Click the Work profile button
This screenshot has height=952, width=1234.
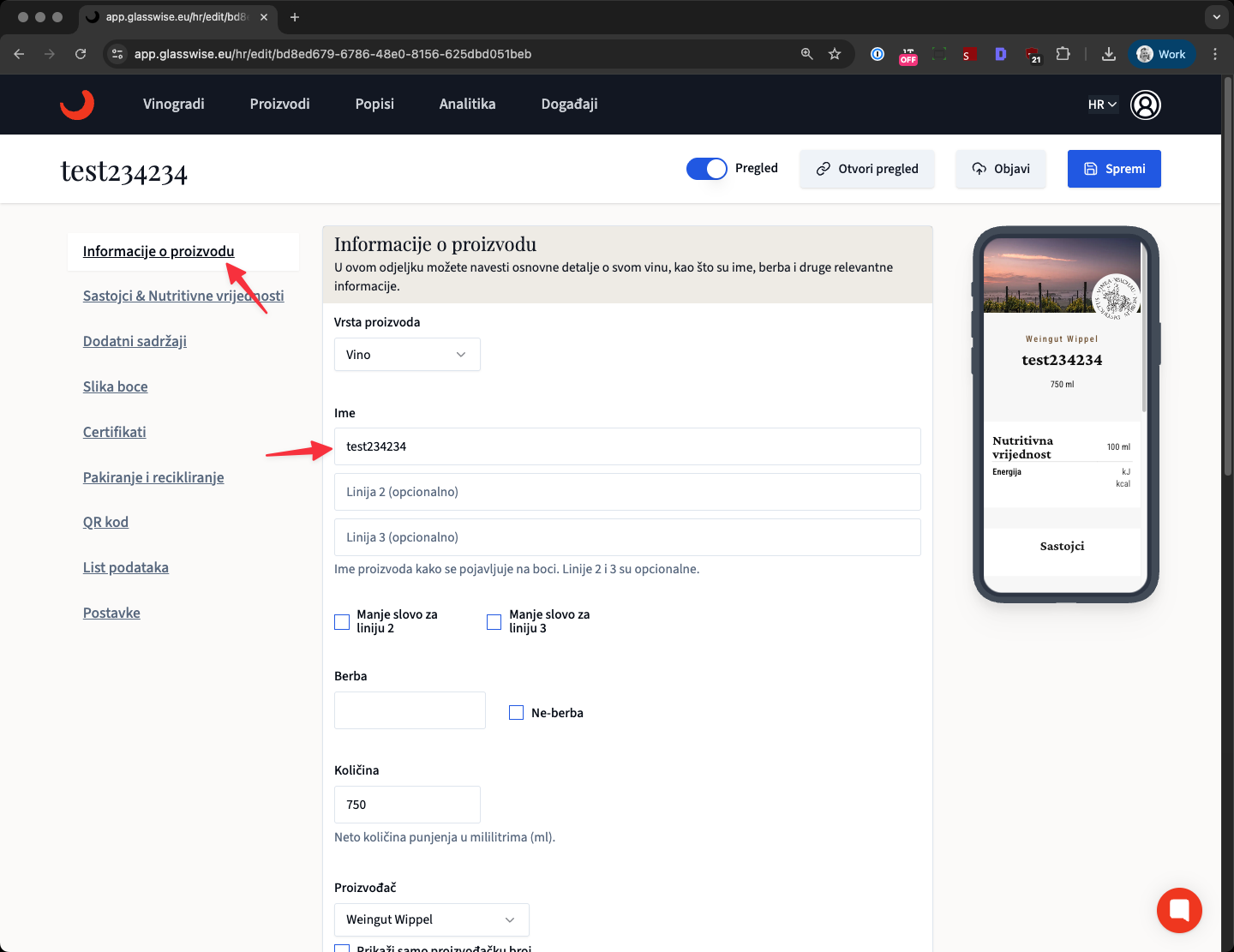point(1161,54)
